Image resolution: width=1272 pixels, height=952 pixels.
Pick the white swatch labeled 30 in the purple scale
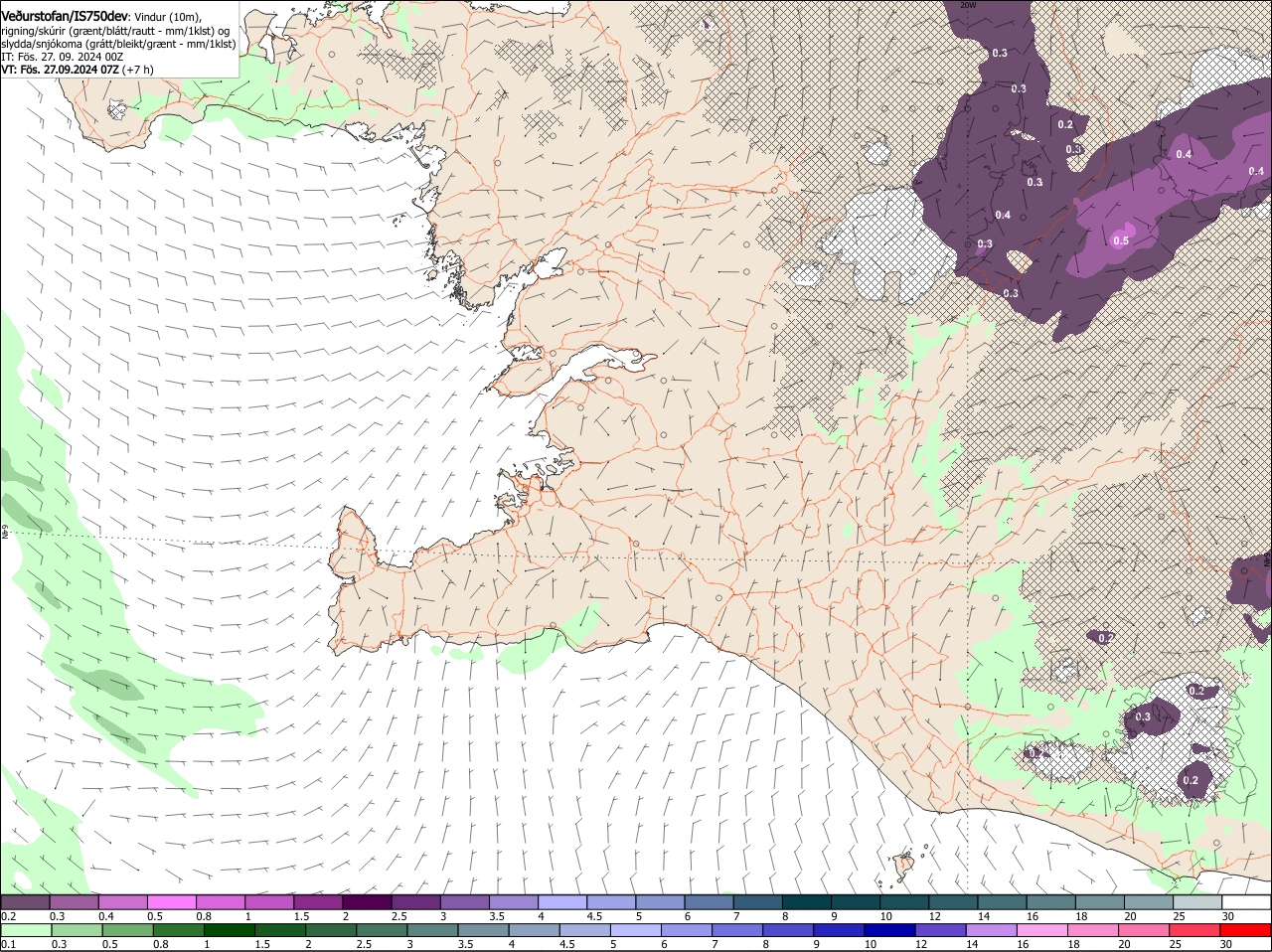[1247, 902]
